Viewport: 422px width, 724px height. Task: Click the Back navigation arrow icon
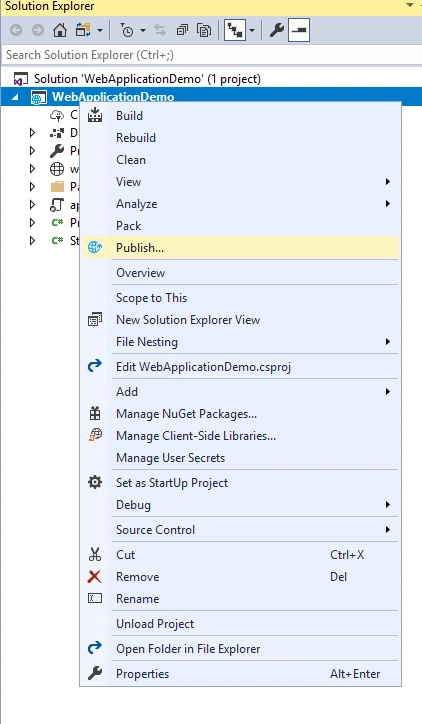pos(16,30)
